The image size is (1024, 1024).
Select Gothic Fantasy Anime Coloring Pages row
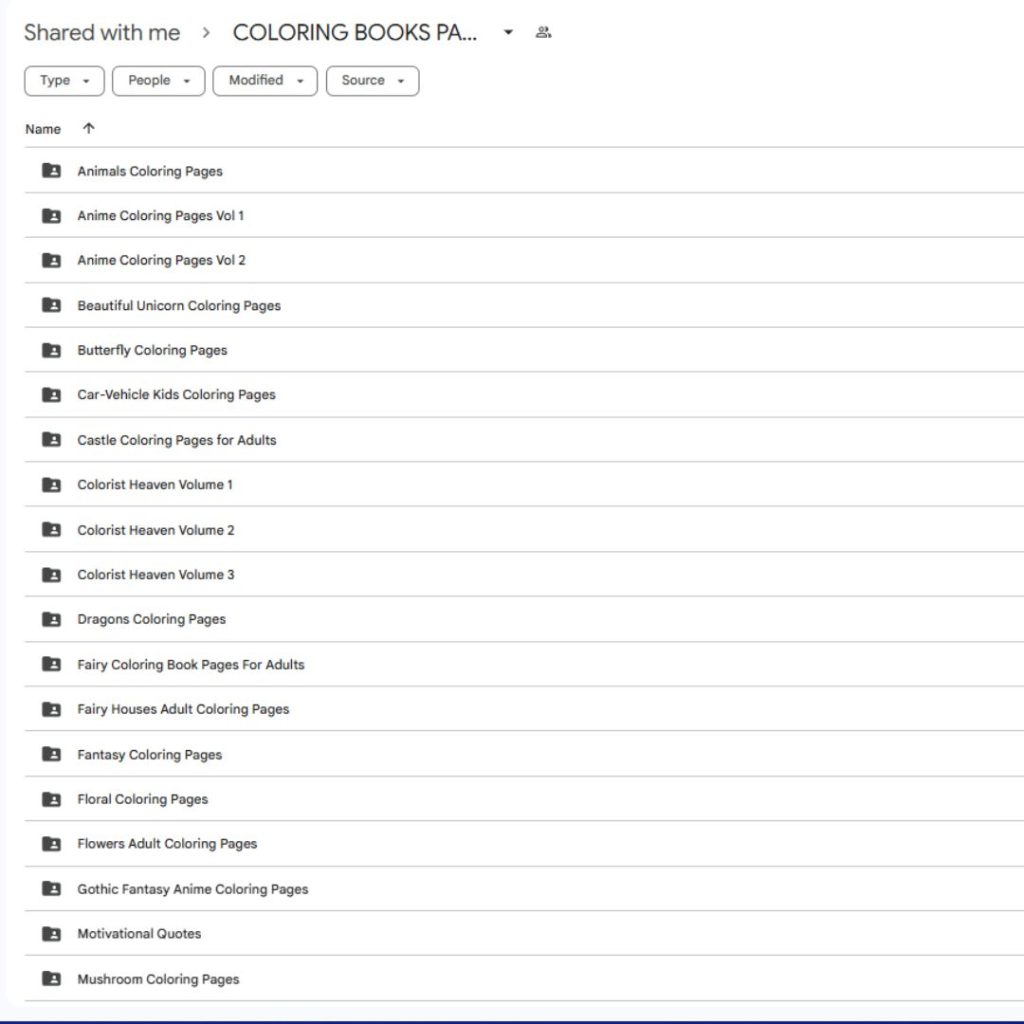point(193,889)
